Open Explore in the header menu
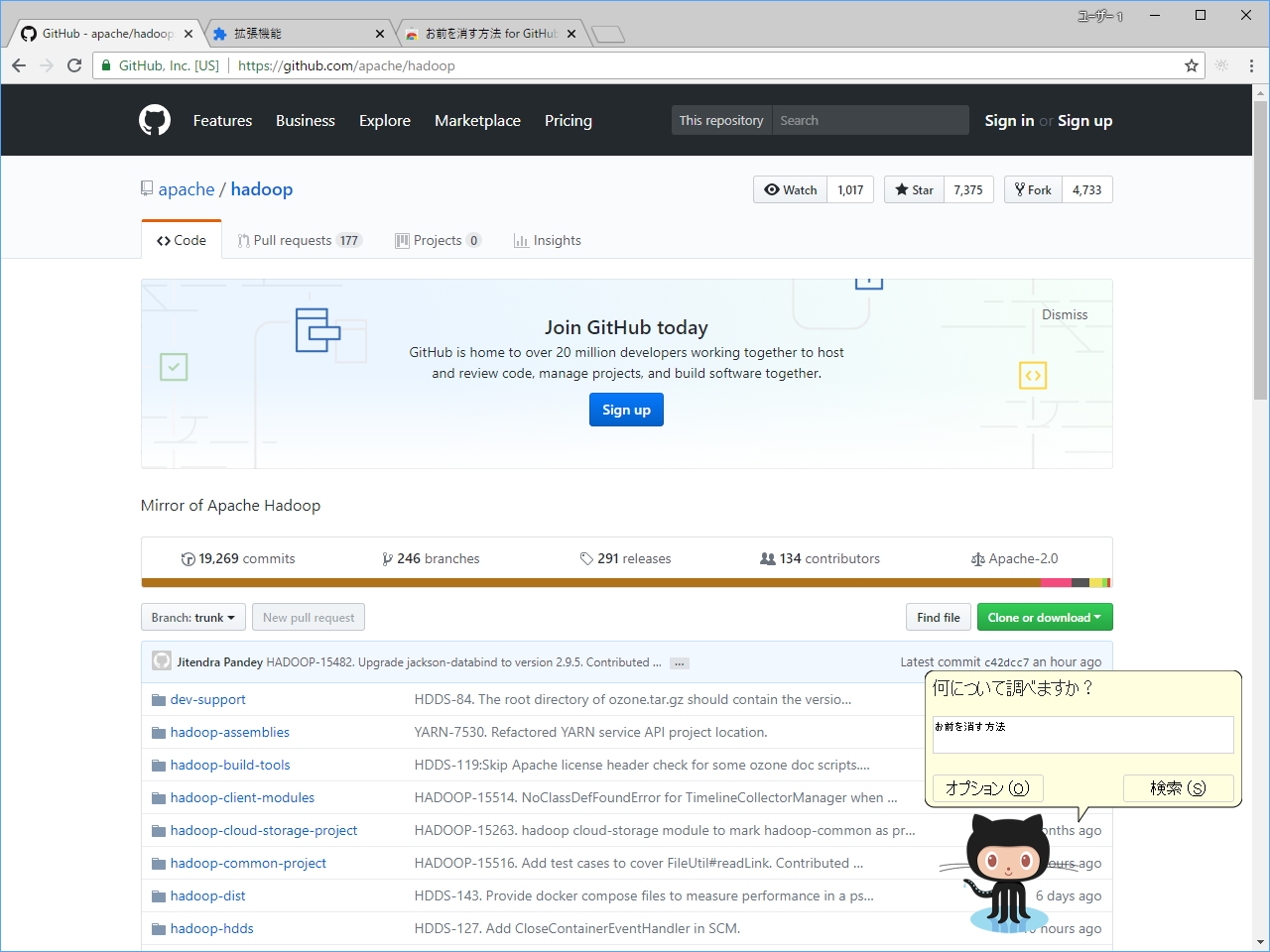Viewport: 1270px width, 952px height. 385,120
